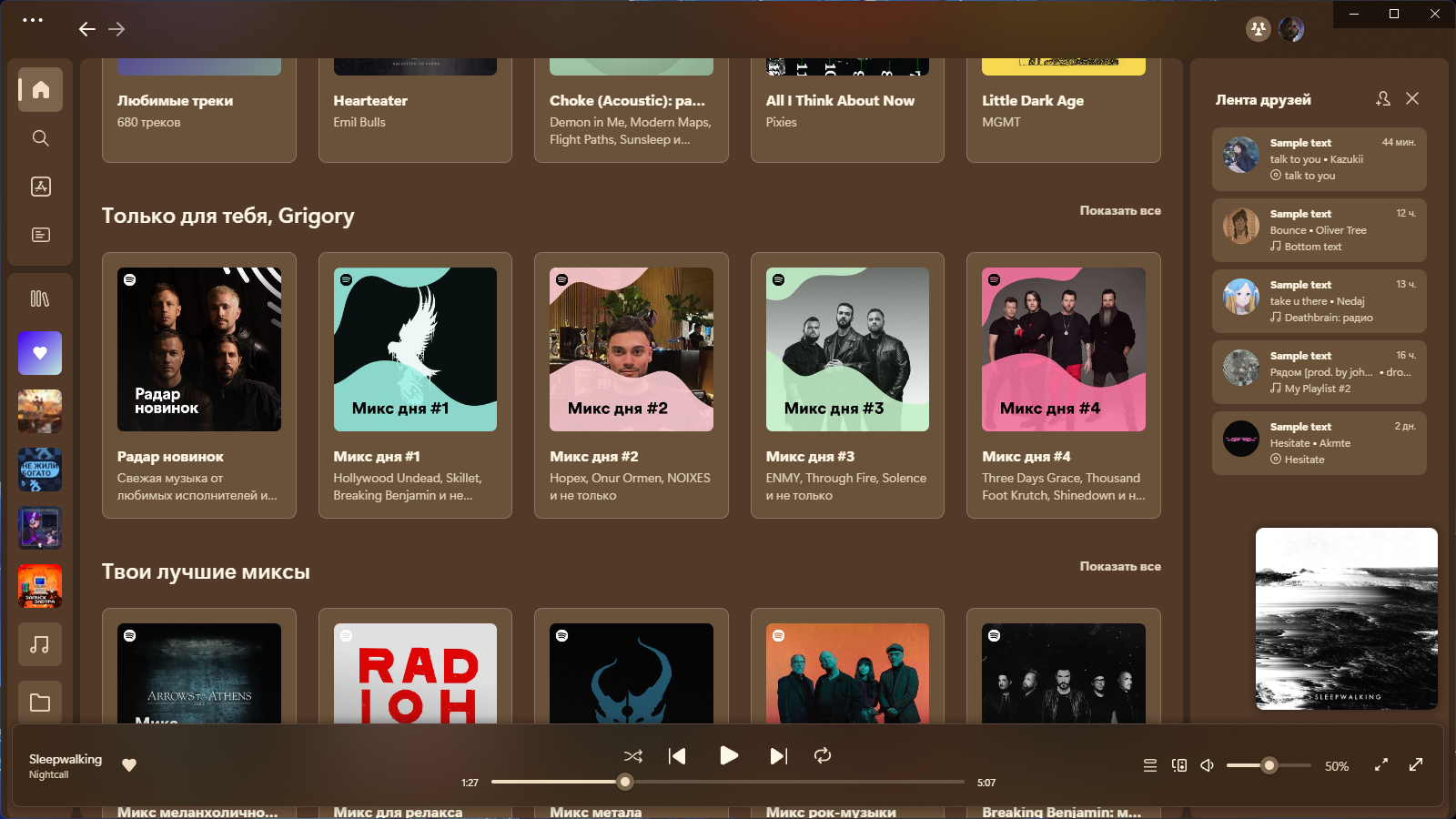This screenshot has width=1456, height=819.
Task: Open Choke (Acoustic) card
Action: [x=632, y=110]
